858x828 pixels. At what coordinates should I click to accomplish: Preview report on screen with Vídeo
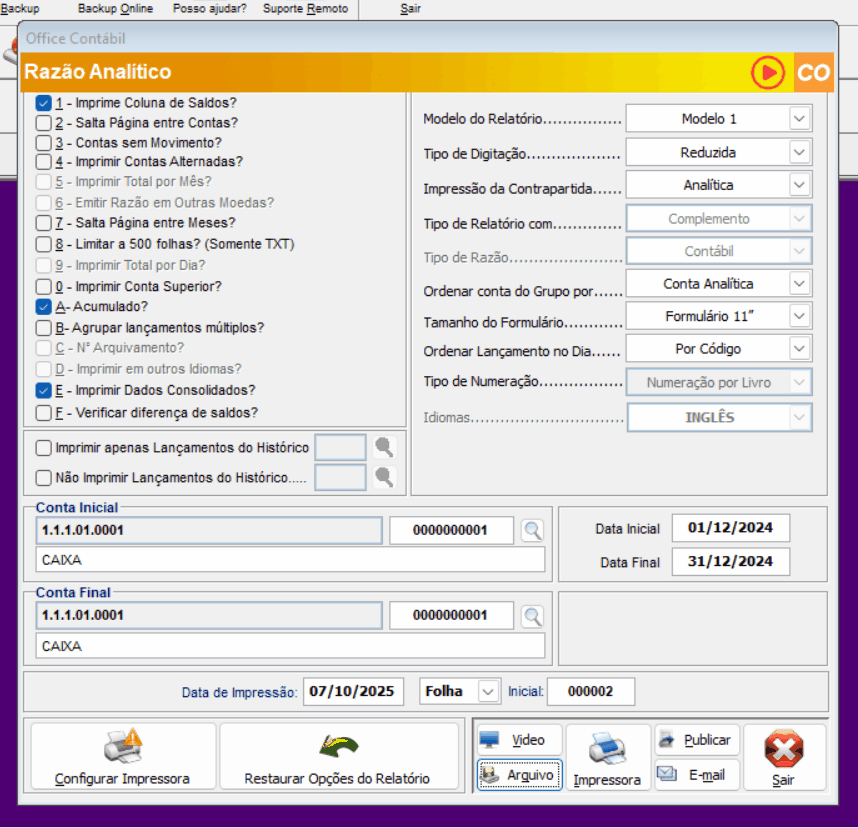pyautogui.click(x=519, y=740)
